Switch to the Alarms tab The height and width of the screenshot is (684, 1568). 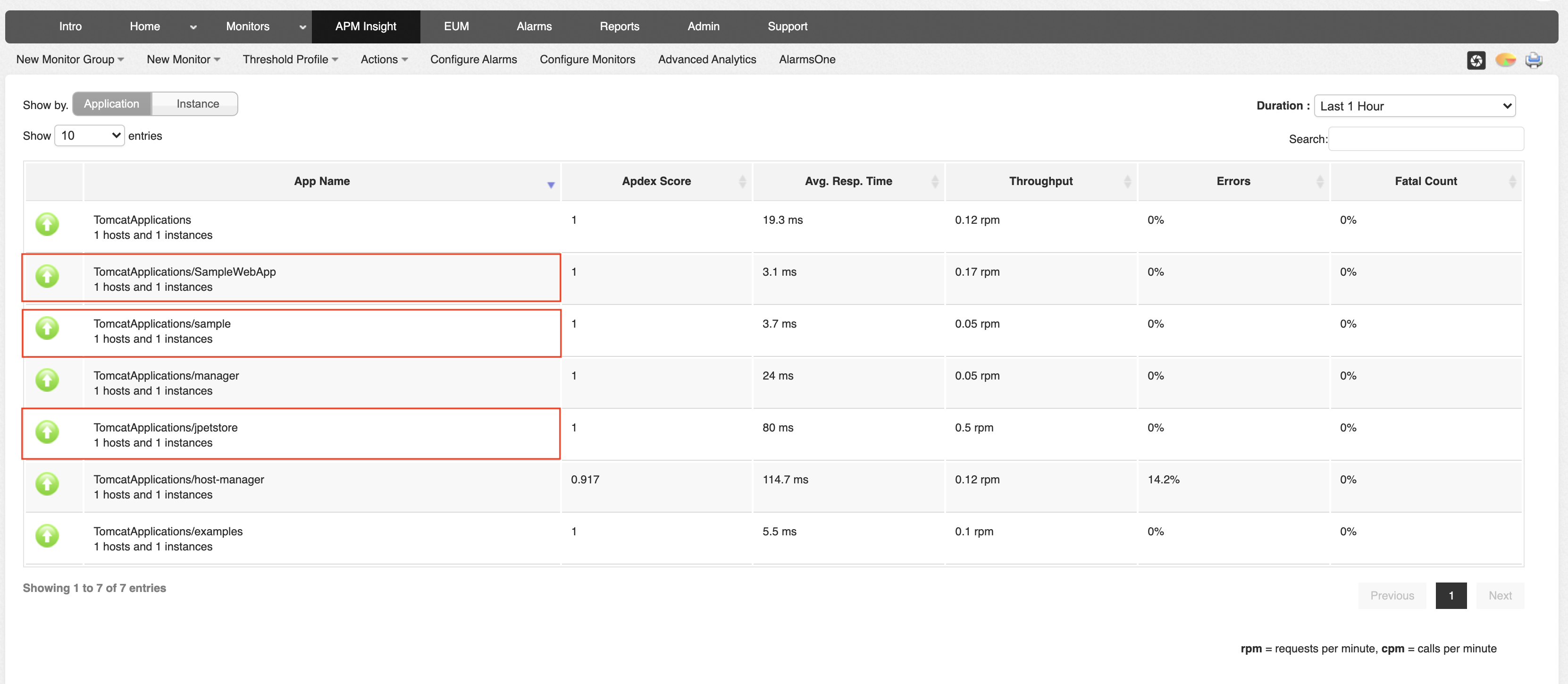(x=533, y=26)
